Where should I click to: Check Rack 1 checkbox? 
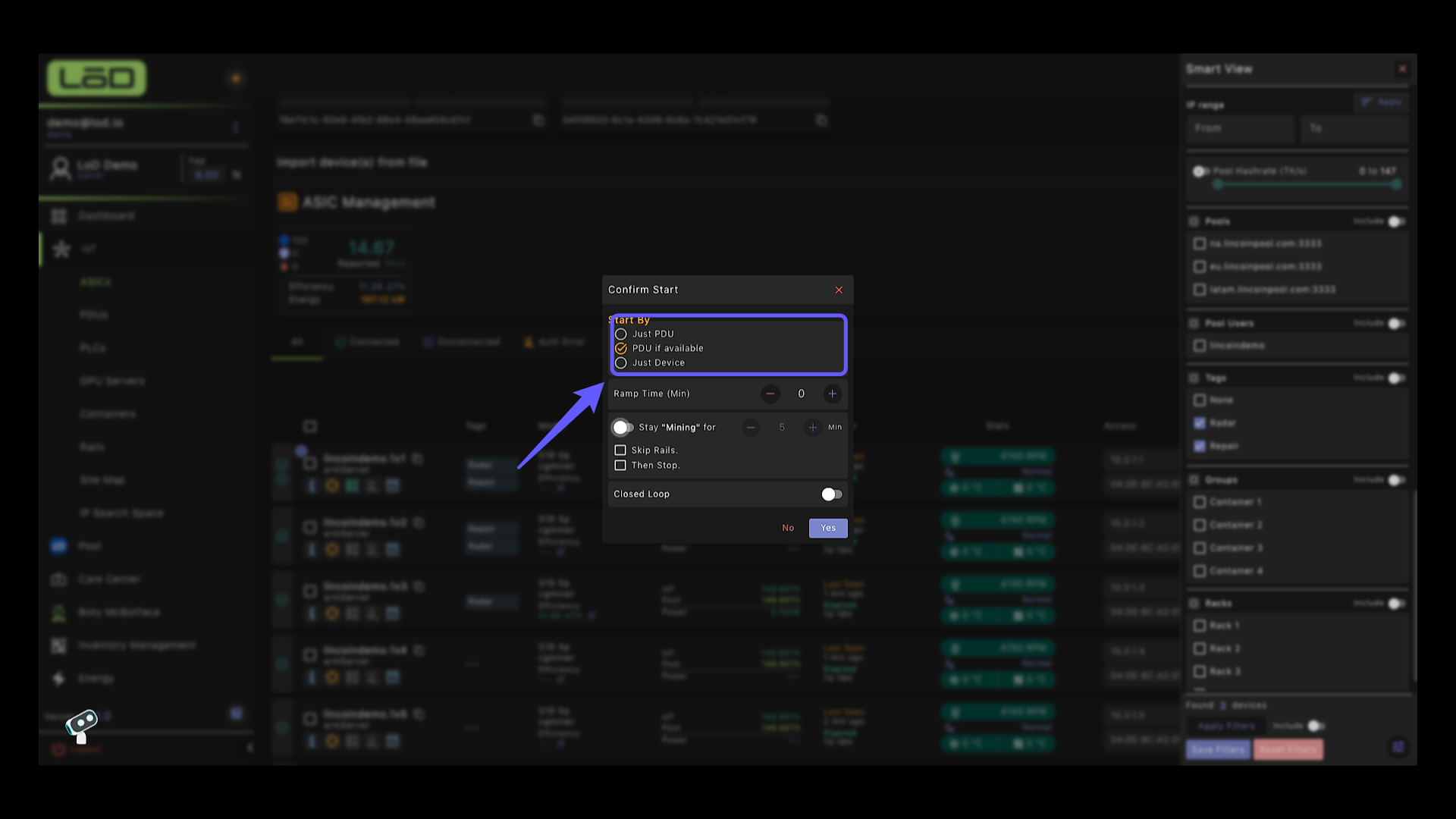pyautogui.click(x=1200, y=626)
